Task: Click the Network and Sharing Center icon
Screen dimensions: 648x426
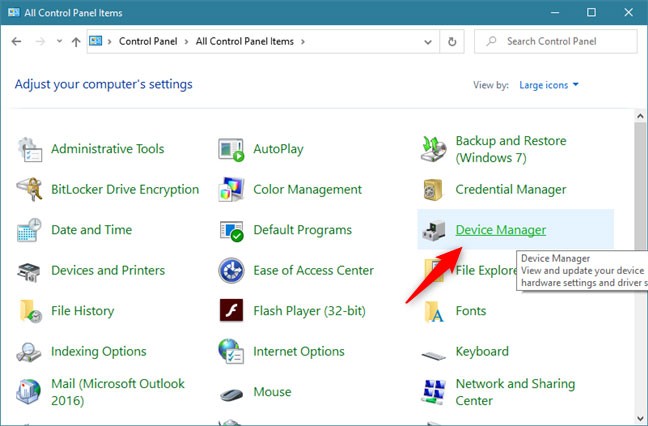Action: pyautogui.click(x=435, y=392)
